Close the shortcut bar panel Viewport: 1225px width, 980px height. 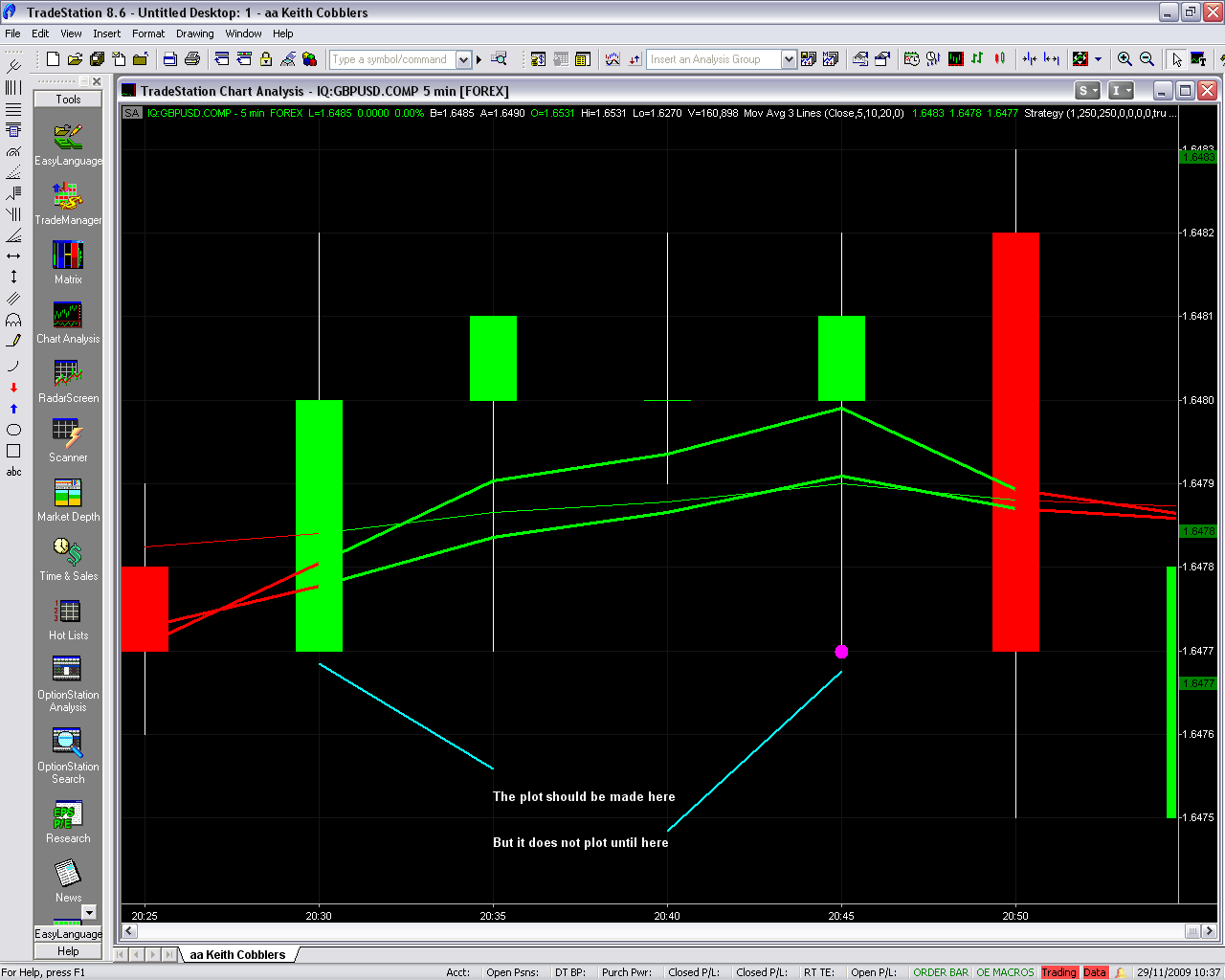(x=97, y=81)
